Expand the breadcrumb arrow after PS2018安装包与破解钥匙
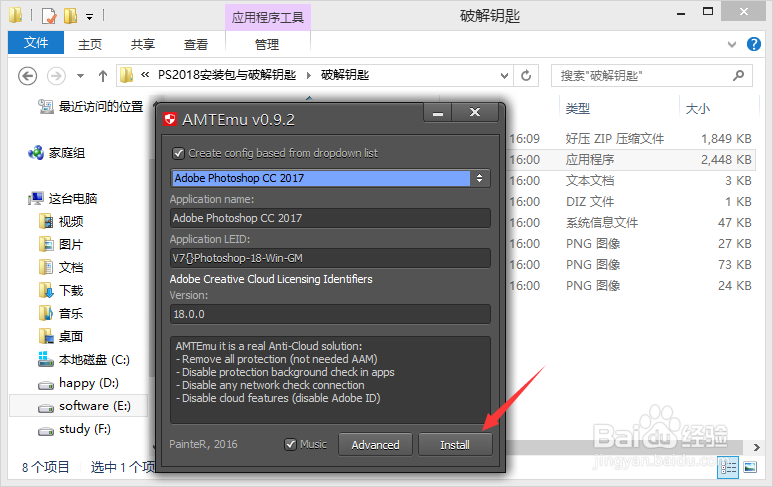Screen dimensions: 773x487 [x=309, y=75]
